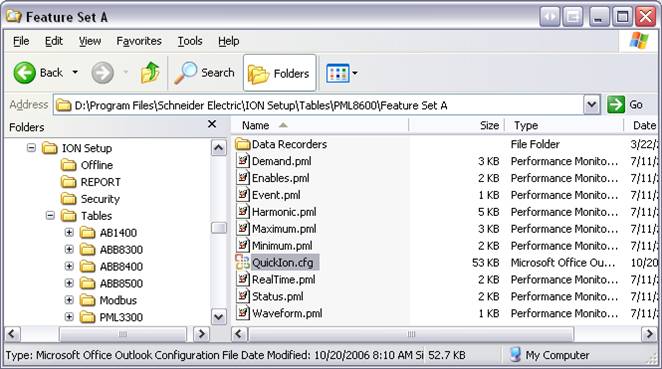Open the Back history dropdown arrow
The image size is (662, 369).
[x=75, y=73]
